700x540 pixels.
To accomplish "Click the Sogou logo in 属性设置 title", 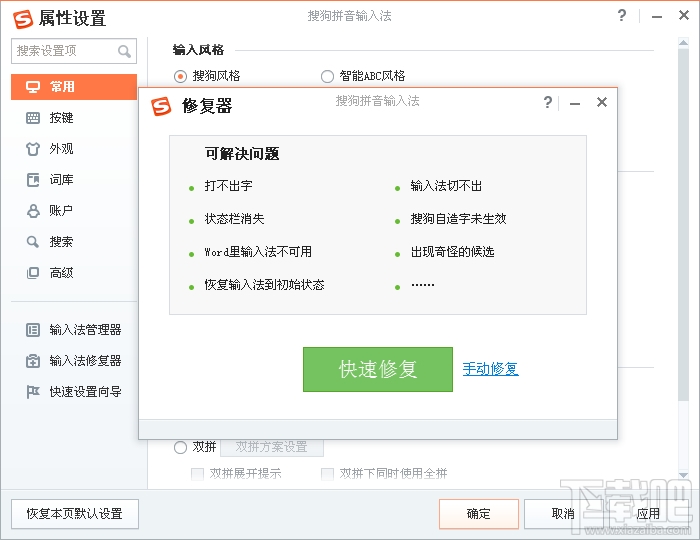I will [23, 19].
